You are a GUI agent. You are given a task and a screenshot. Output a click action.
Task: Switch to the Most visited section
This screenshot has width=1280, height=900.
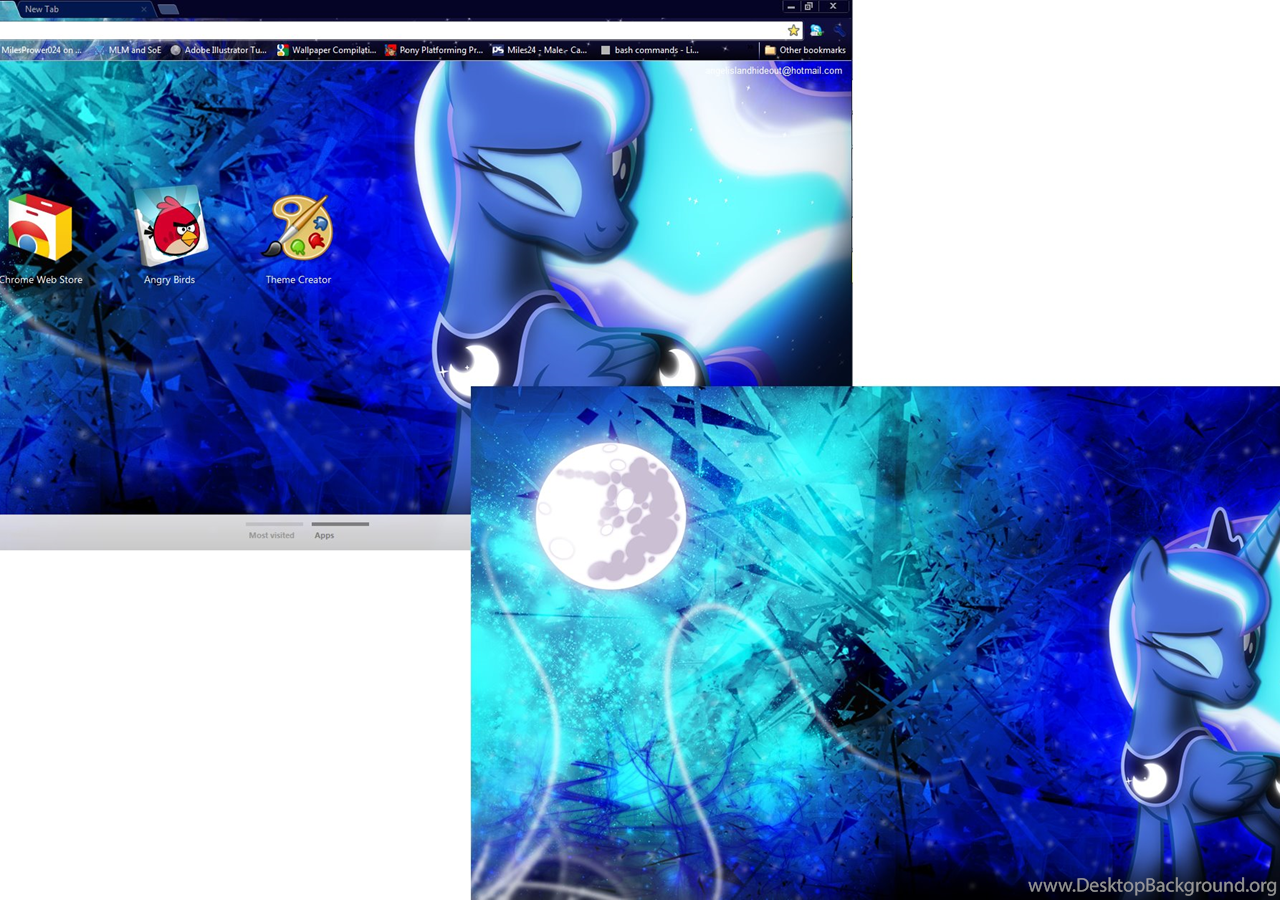click(273, 531)
